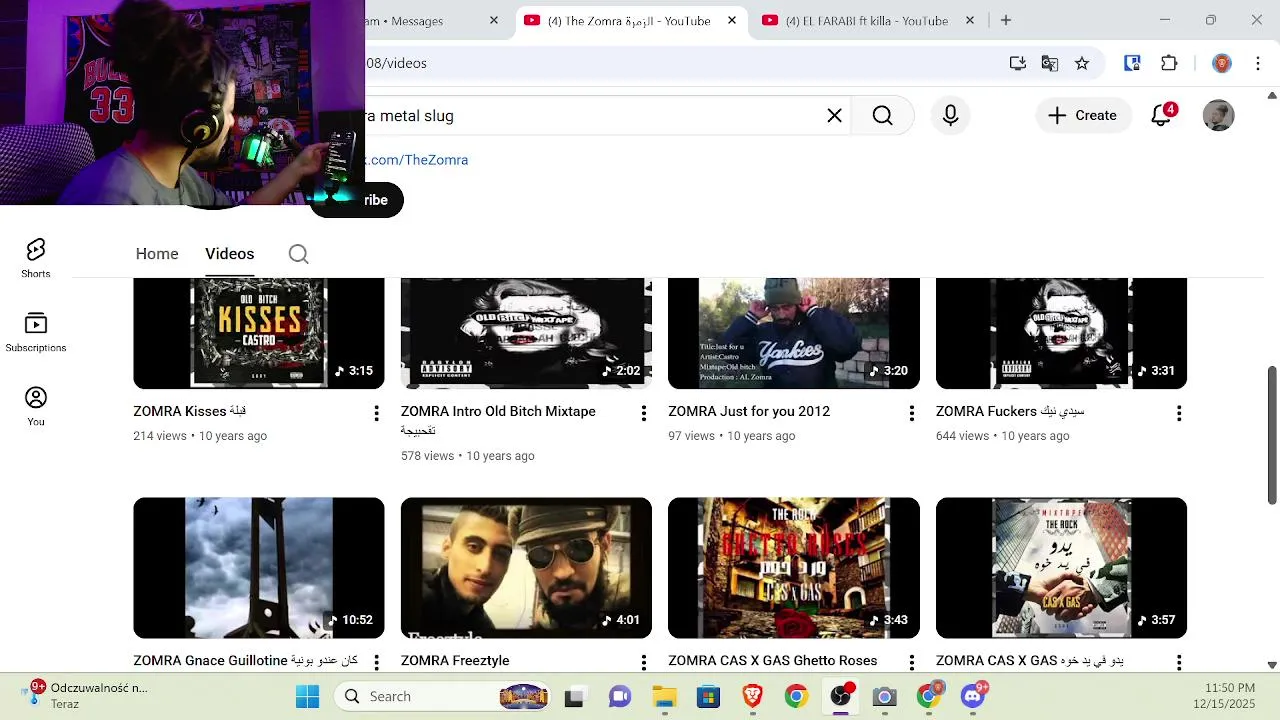The width and height of the screenshot is (1280, 720).
Task: Open options for ZOMRA Gnace Guillotine video
Action: [376, 662]
